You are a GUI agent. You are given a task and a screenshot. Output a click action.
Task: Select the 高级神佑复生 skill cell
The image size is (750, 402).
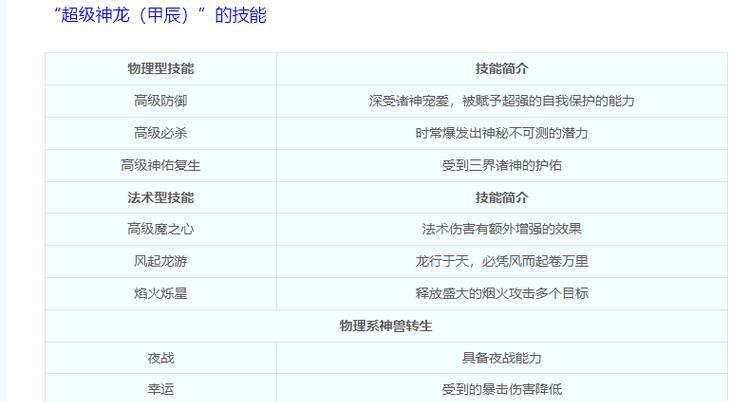click(161, 166)
